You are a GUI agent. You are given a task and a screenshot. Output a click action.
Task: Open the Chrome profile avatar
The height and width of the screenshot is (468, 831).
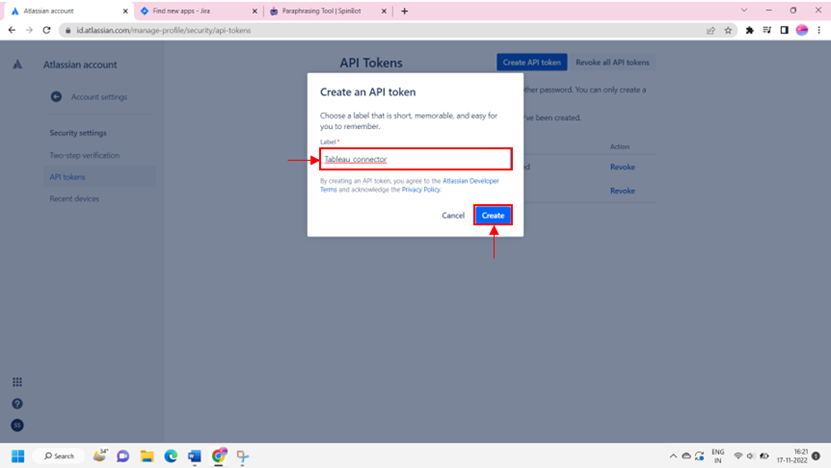coord(802,30)
